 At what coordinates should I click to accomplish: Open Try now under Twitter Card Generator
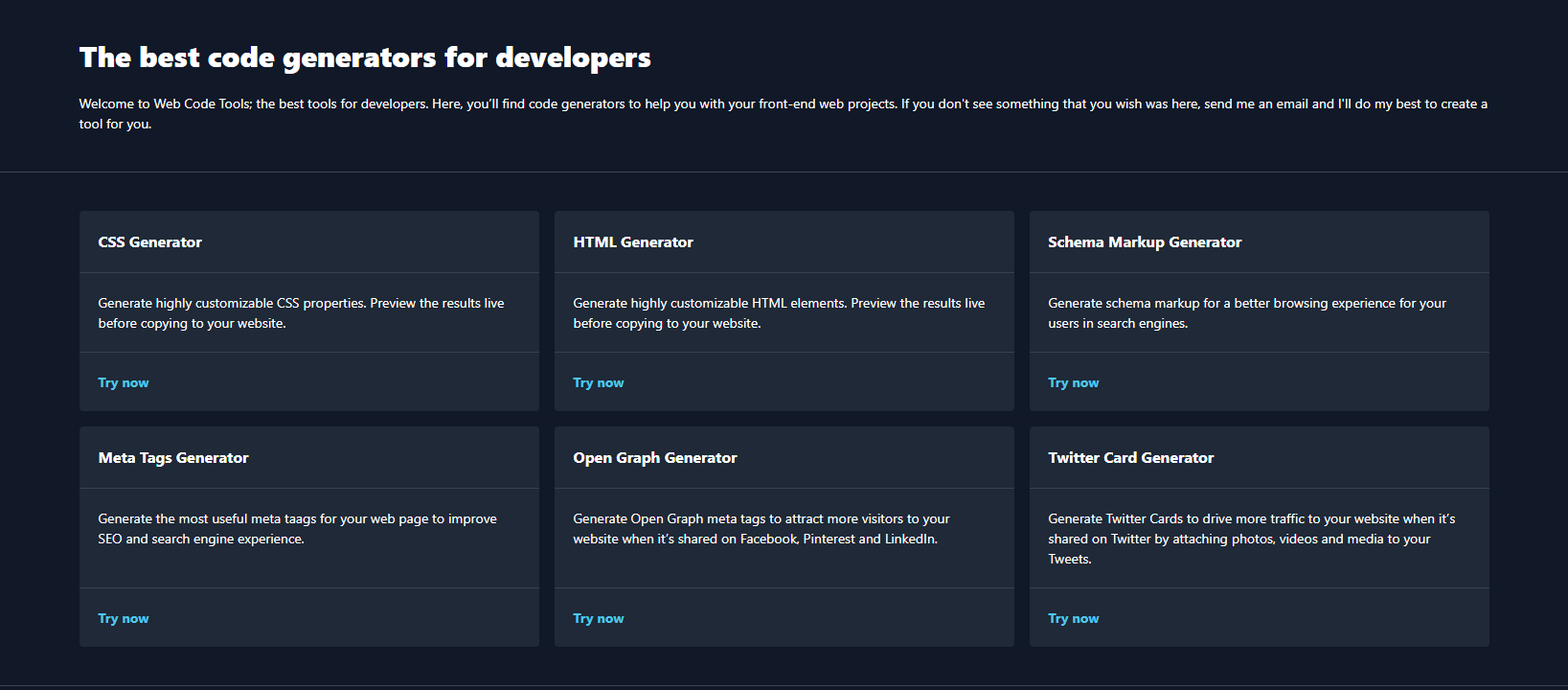(1073, 618)
